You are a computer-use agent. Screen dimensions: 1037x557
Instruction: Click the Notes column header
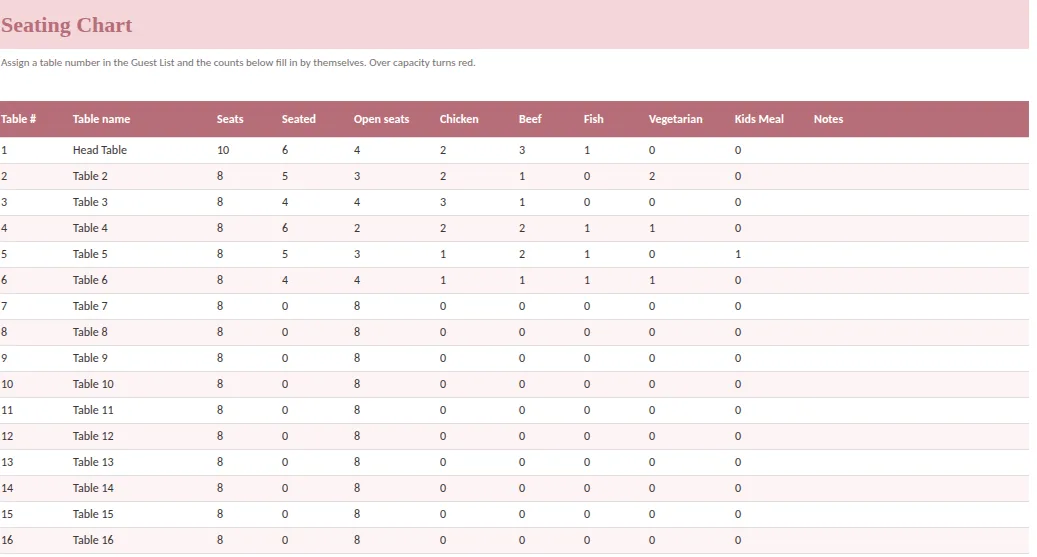pyautogui.click(x=828, y=119)
